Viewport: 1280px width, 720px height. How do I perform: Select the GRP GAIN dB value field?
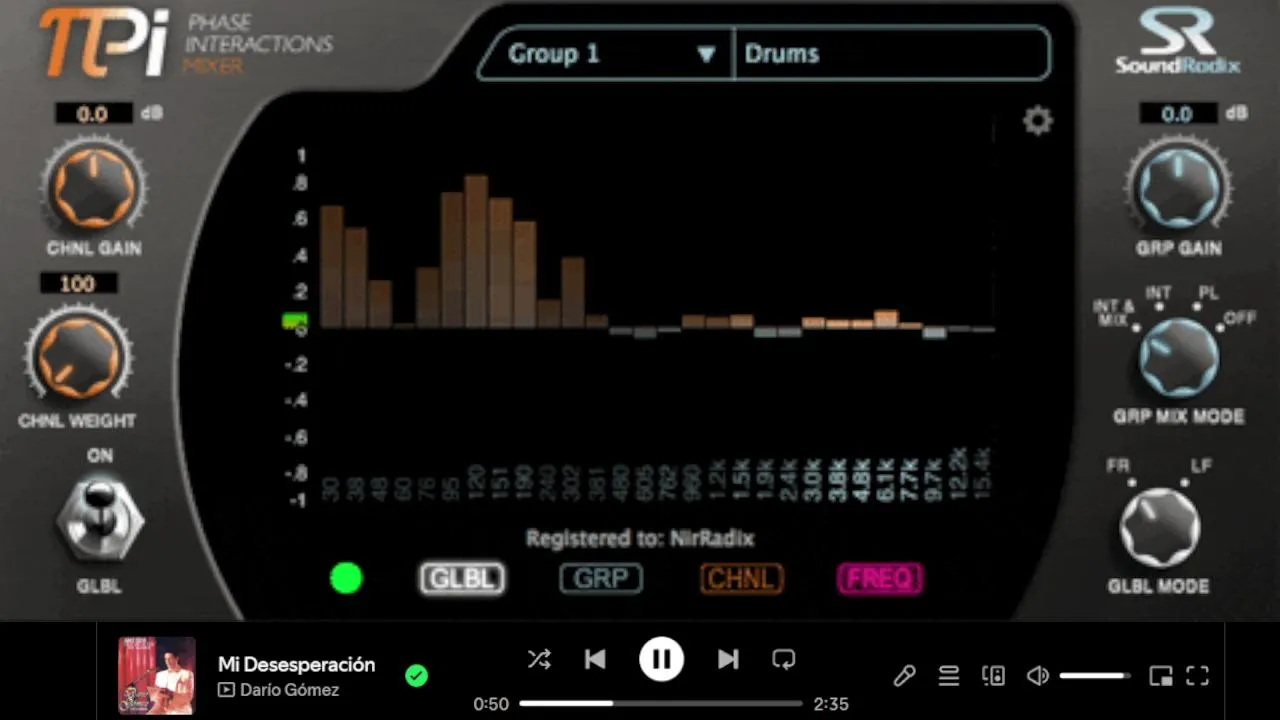click(1177, 114)
